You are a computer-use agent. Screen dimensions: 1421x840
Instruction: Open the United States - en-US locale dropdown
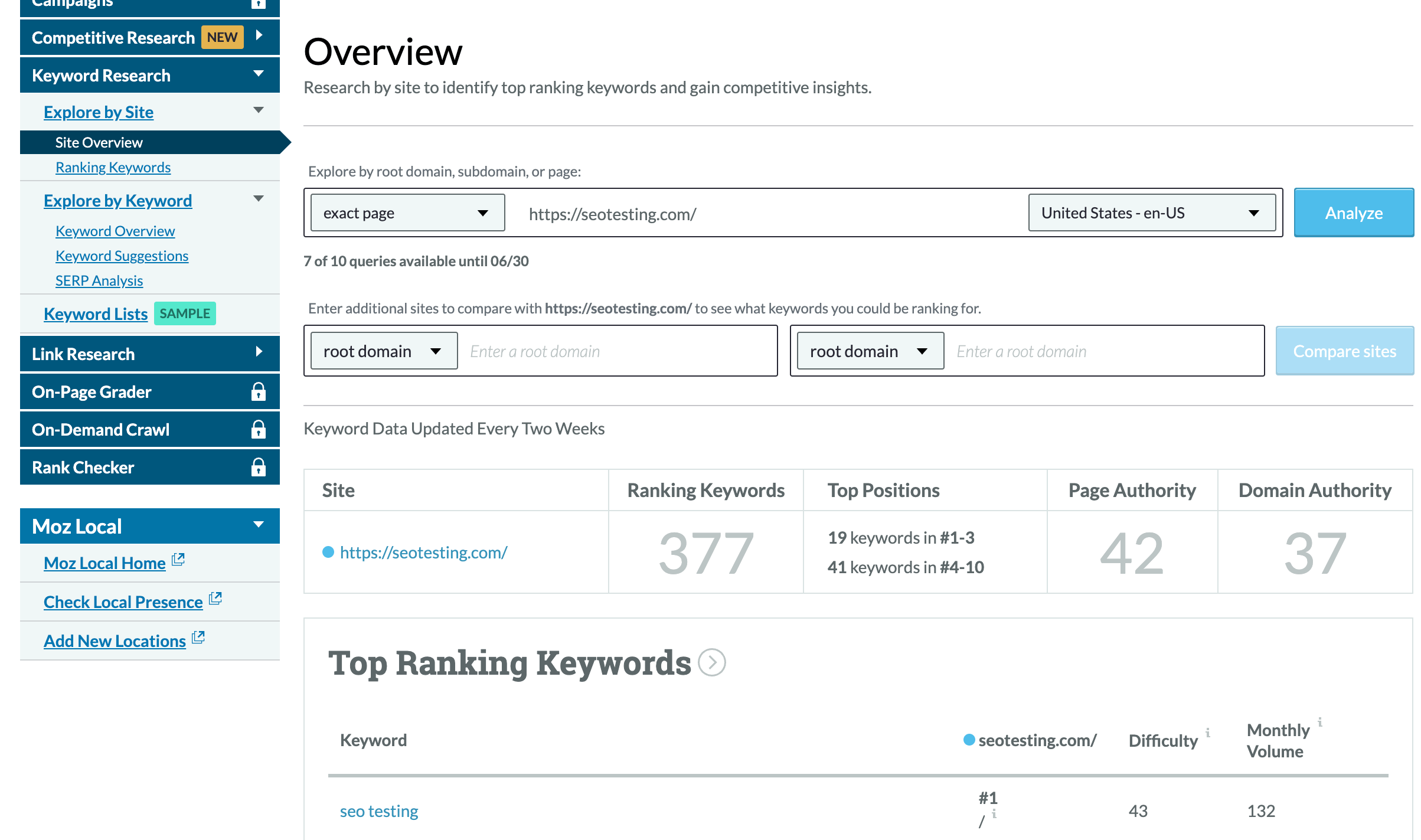[1151, 213]
